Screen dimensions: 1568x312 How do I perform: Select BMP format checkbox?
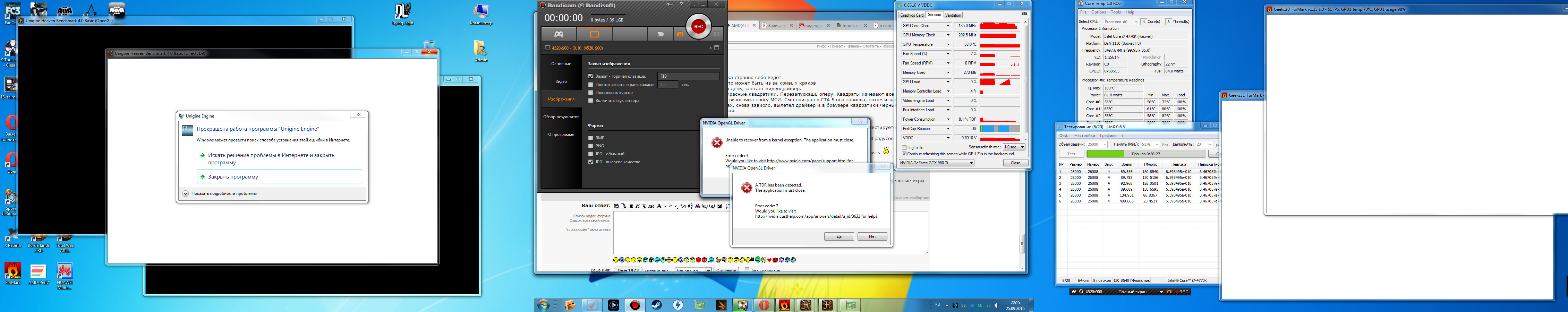coord(590,137)
